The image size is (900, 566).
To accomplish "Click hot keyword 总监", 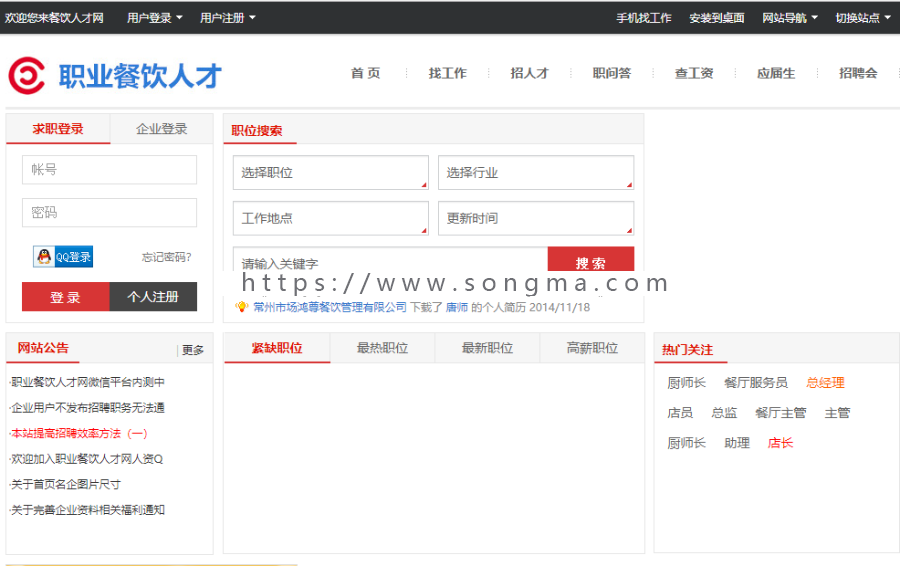I will point(724,413).
